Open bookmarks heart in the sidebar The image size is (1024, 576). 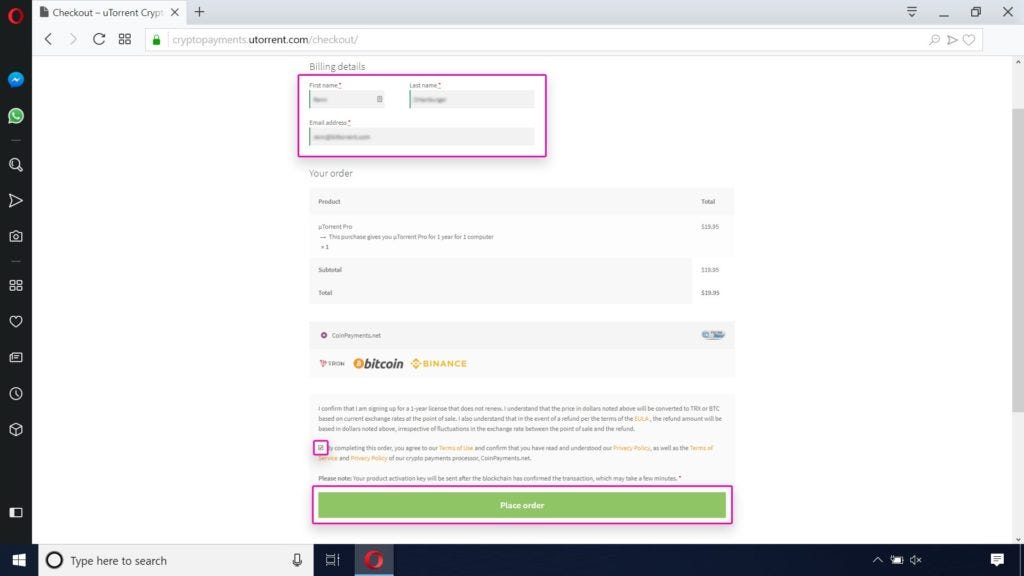pos(16,321)
